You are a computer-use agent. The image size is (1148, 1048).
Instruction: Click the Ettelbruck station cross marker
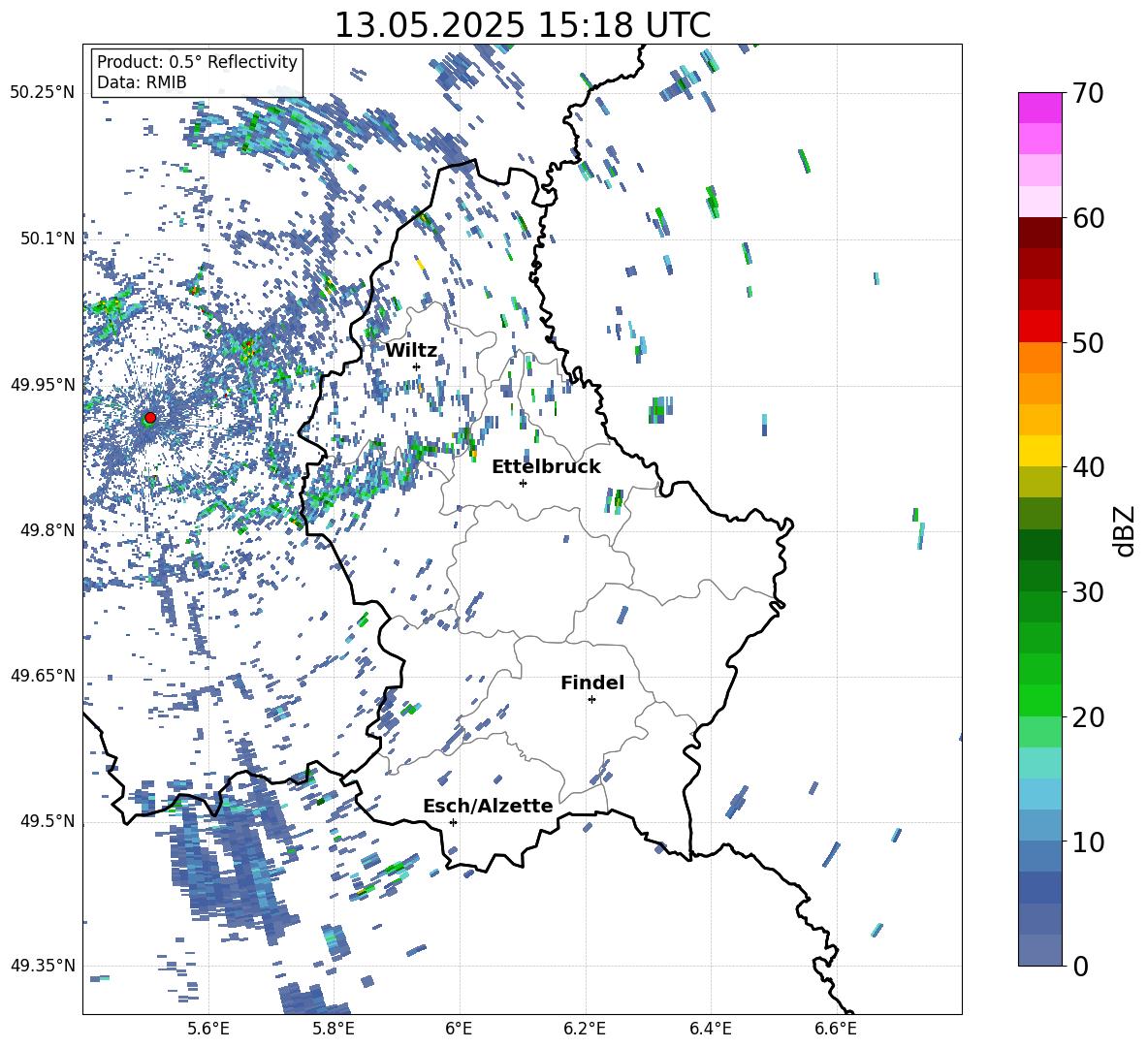(523, 483)
